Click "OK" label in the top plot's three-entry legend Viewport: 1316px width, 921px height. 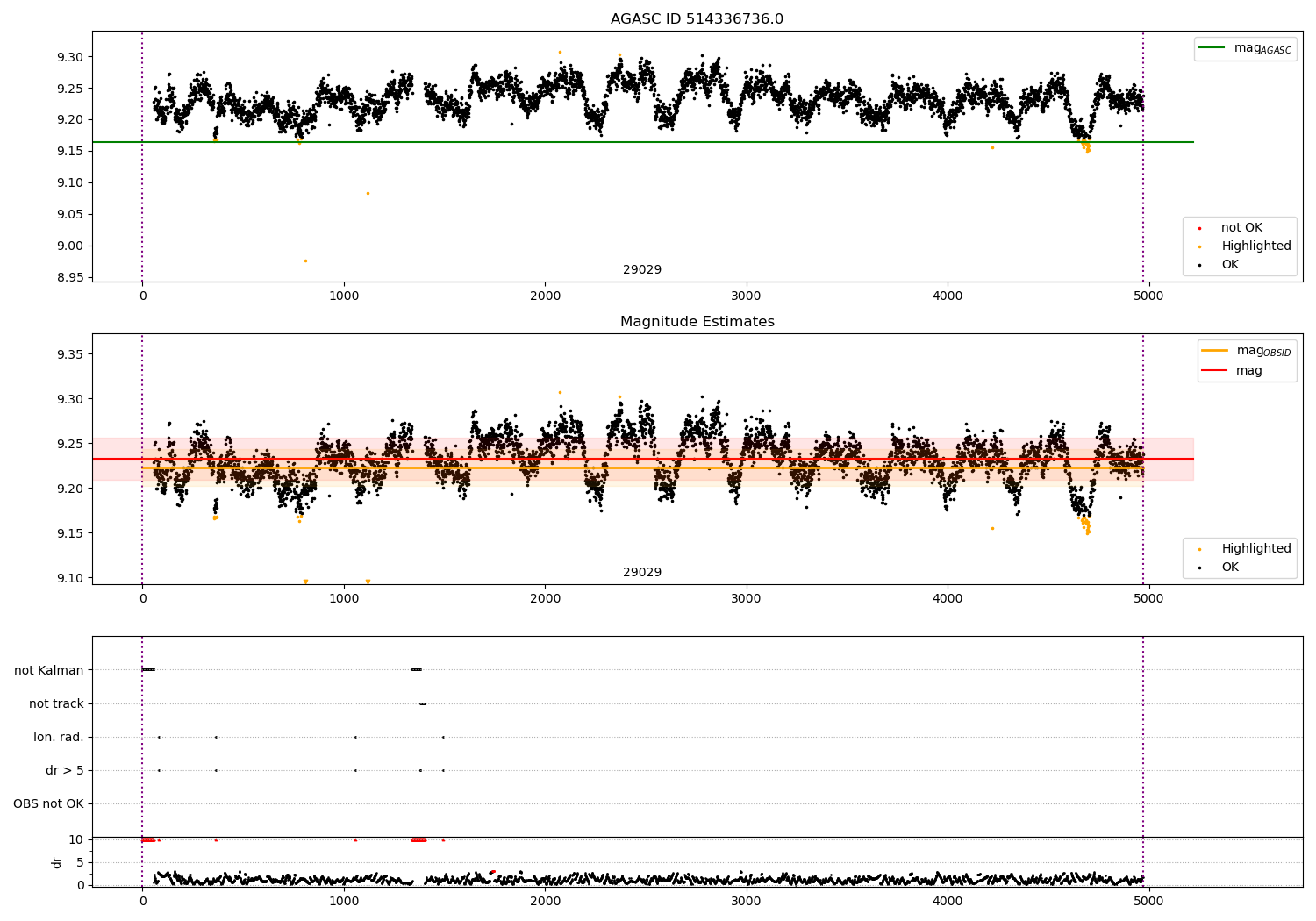click(x=1230, y=265)
